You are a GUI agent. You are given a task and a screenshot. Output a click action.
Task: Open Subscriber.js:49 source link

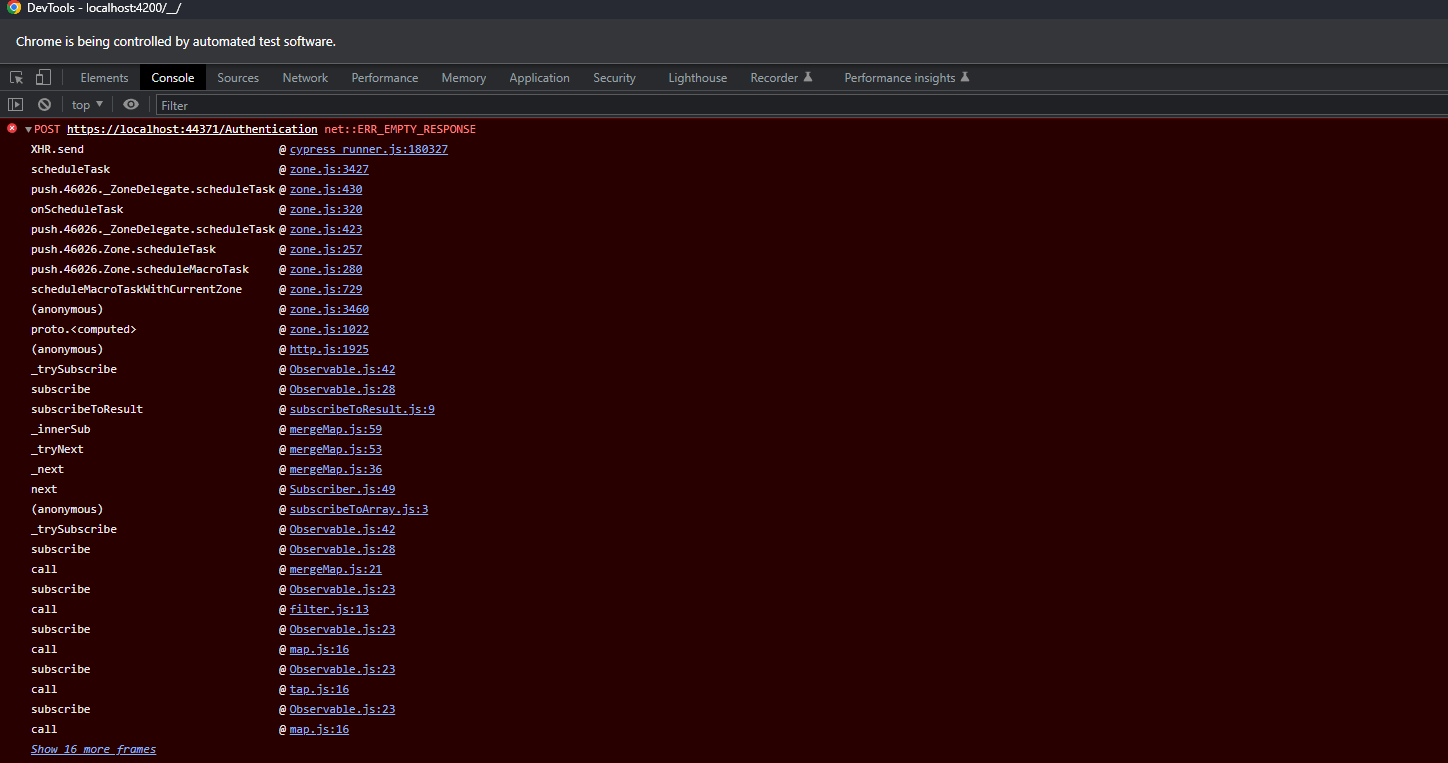click(x=342, y=489)
